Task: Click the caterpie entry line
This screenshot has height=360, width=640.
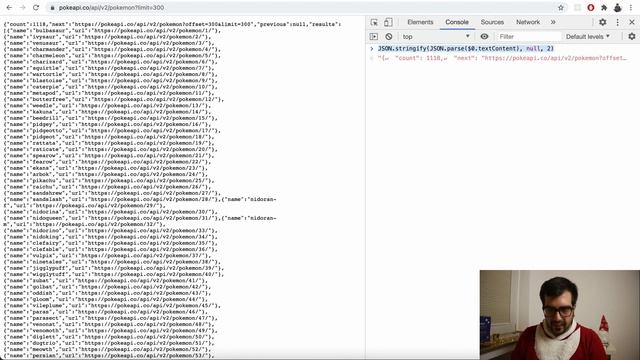Action: pyautogui.click(x=111, y=87)
